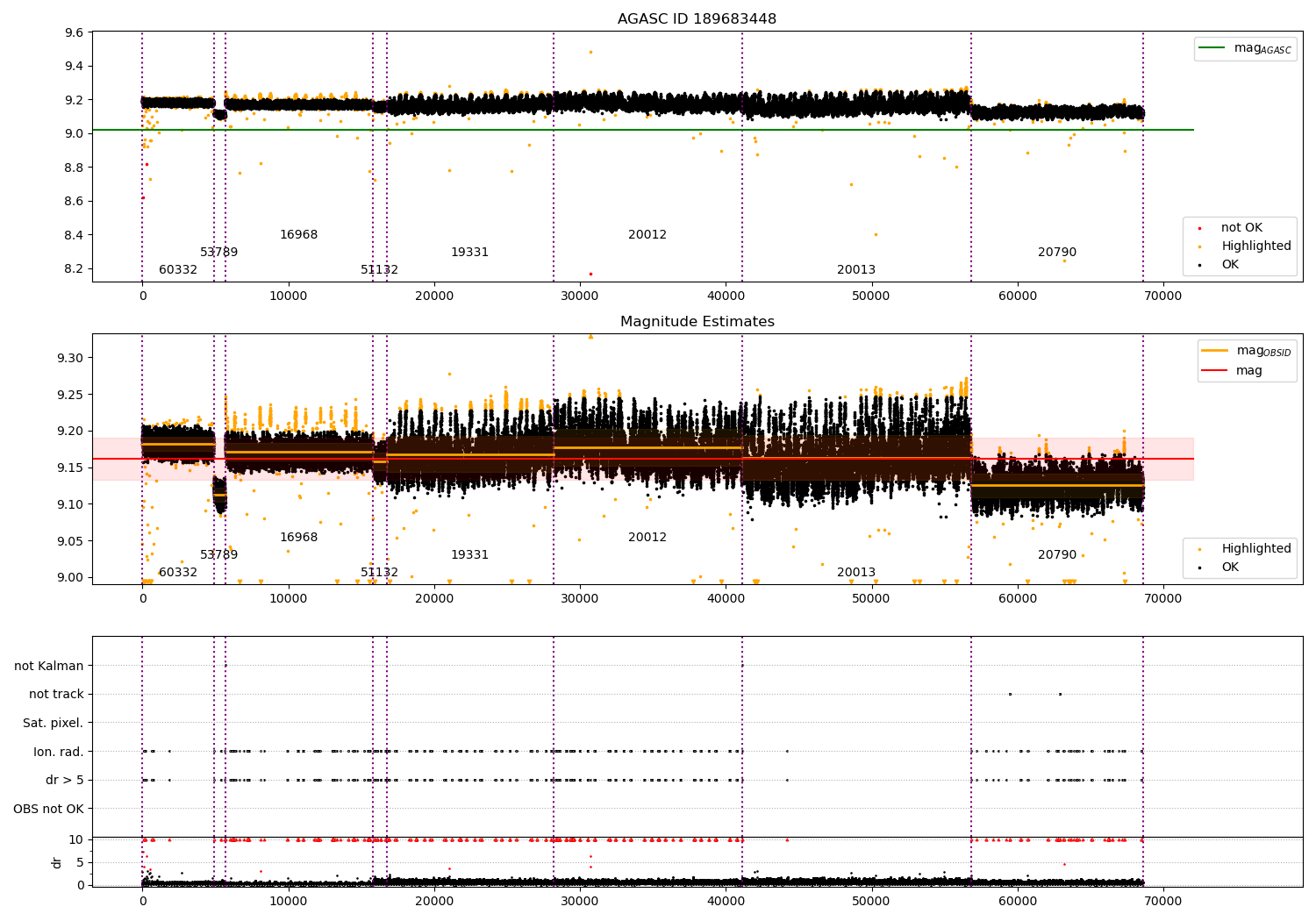1316x921 pixels.
Task: Click obsid label 19331 in top plot
Action: coord(470,253)
